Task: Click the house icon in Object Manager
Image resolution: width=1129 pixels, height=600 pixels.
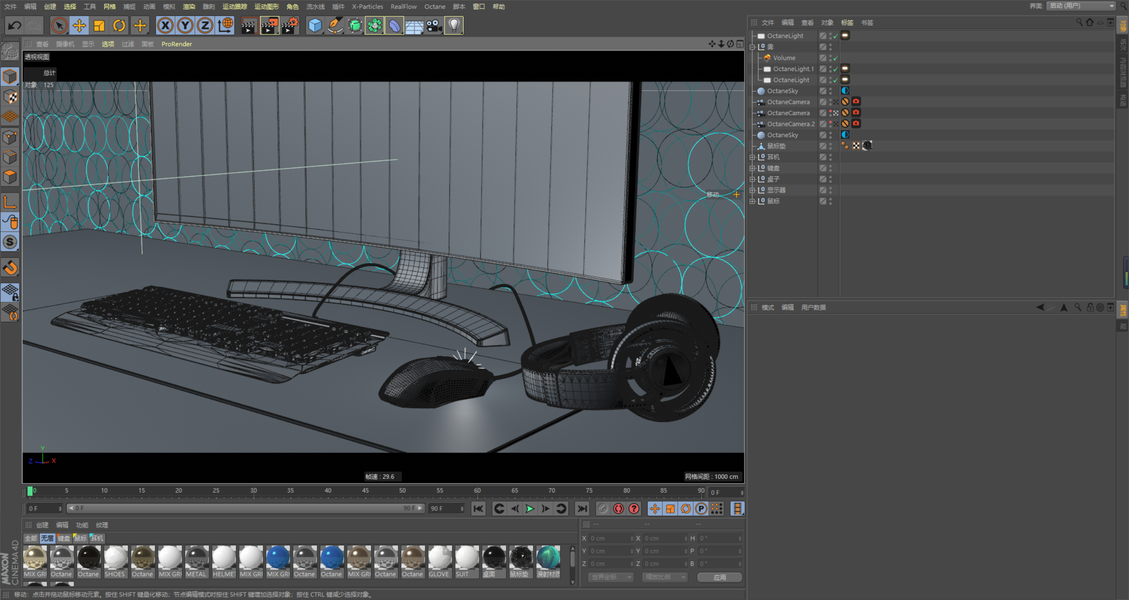Action: tap(1089, 22)
